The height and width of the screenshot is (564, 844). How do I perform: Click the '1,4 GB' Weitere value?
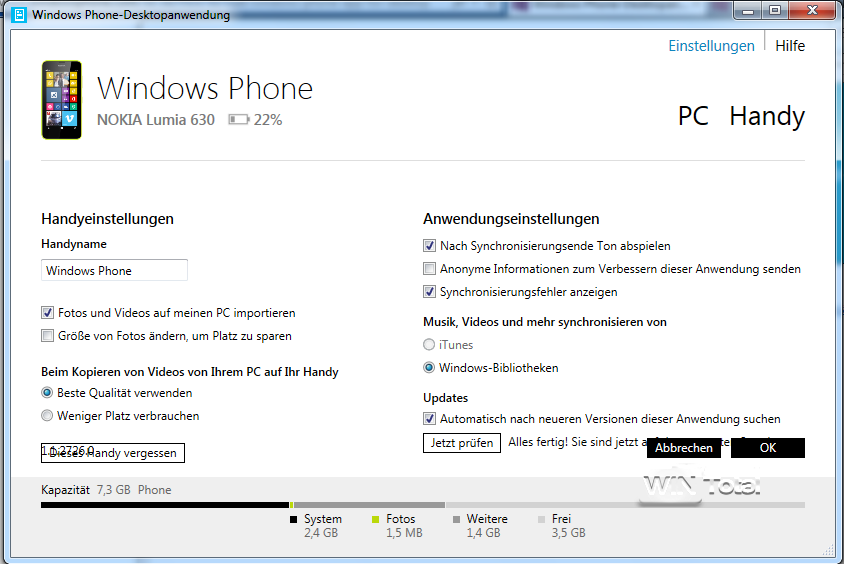483,533
